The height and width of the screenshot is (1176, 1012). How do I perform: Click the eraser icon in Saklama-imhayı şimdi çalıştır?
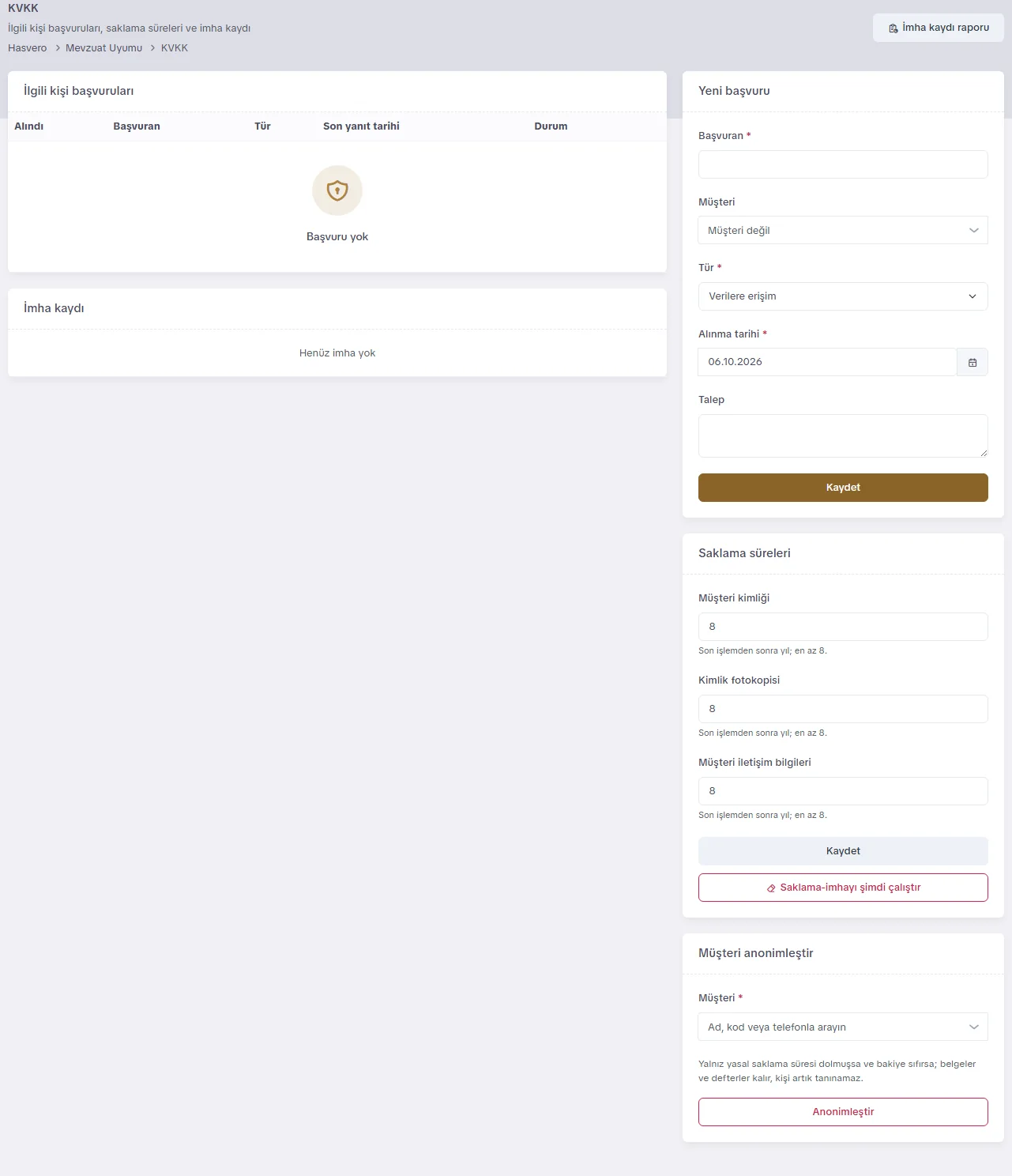[771, 888]
